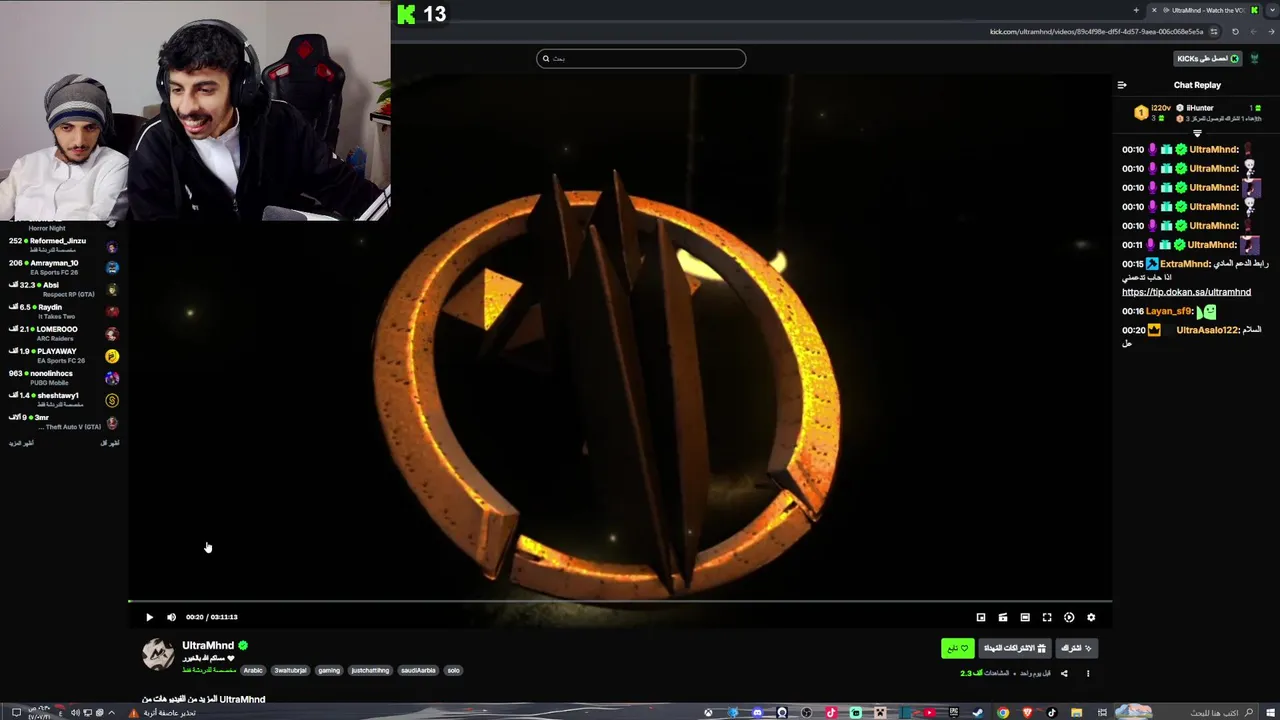
Task: Open PLAYAWAY channel in sidebar
Action: 64,355
